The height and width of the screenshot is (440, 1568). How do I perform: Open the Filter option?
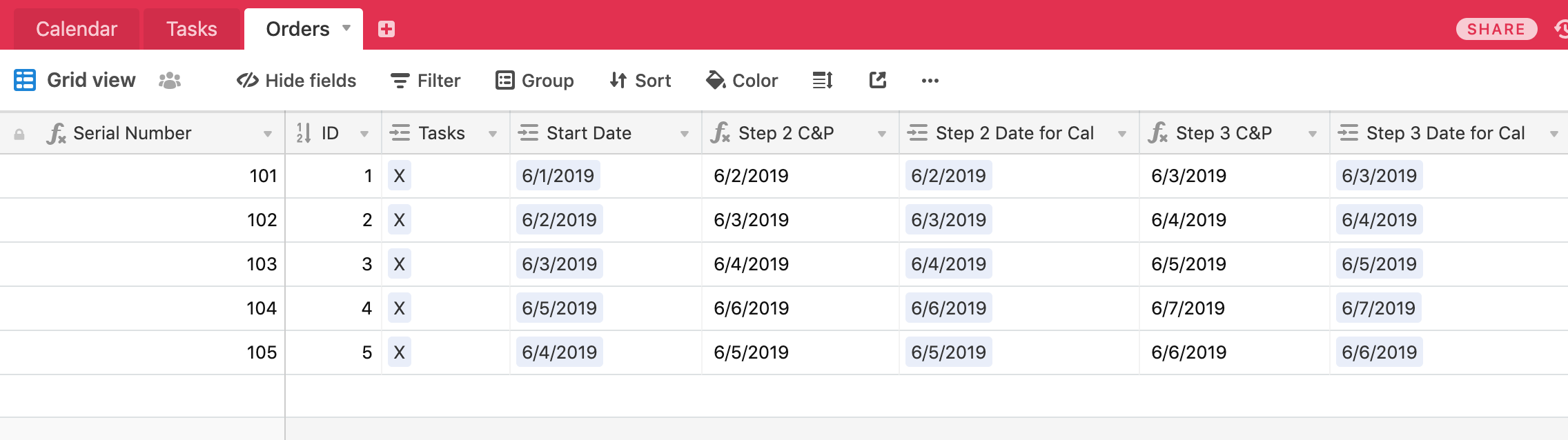[x=425, y=81]
